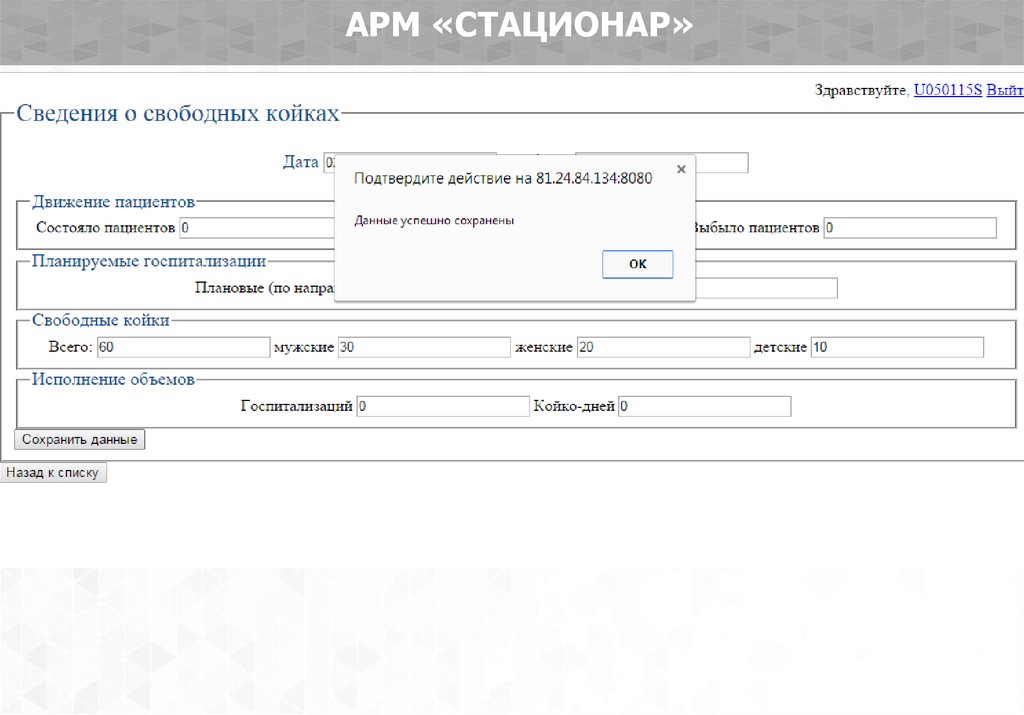Focus the Госпитализаций input field
1024x715 pixels.
pos(442,406)
